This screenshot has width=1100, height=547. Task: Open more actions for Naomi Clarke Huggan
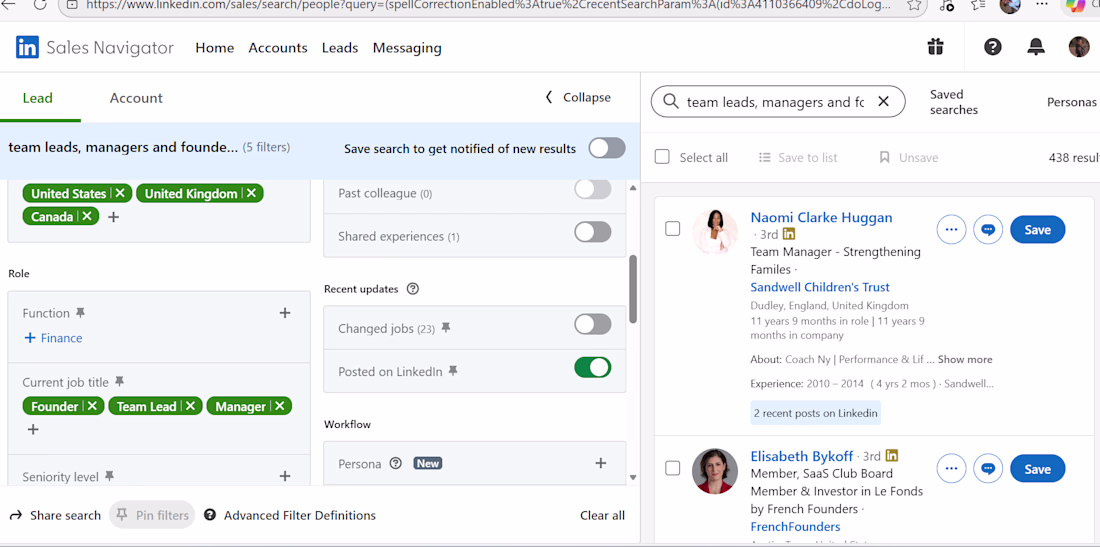[x=951, y=229]
